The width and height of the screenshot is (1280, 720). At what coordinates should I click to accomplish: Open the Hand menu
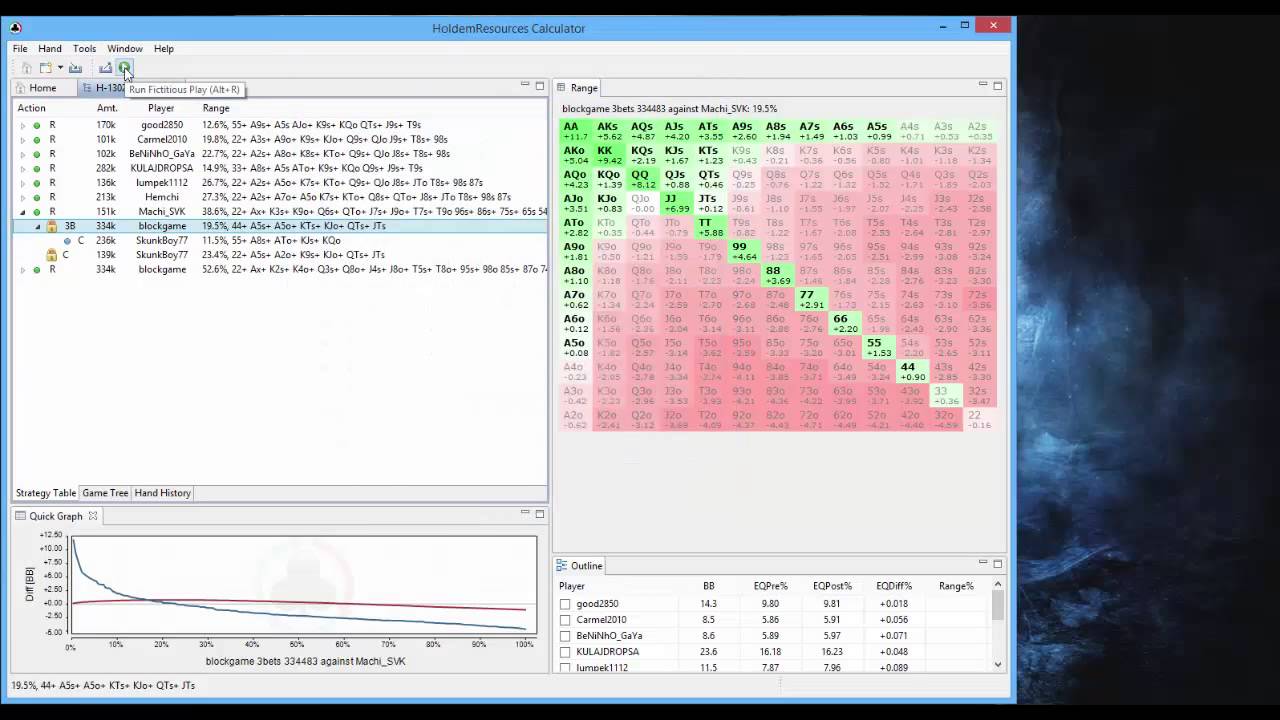pos(50,48)
